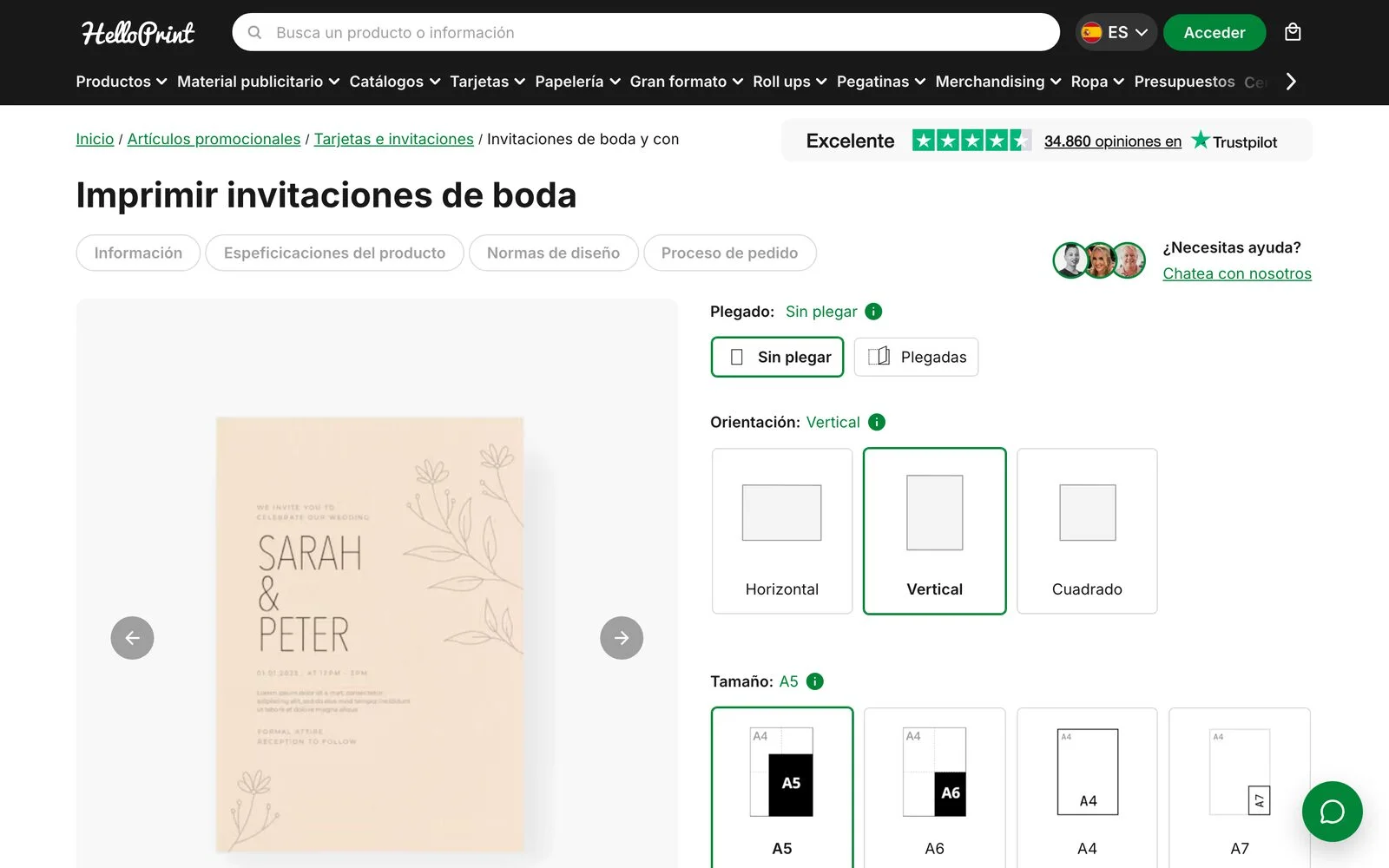Select the Plegadas folding option
Viewport: 1389px width, 868px height.
[x=916, y=357]
